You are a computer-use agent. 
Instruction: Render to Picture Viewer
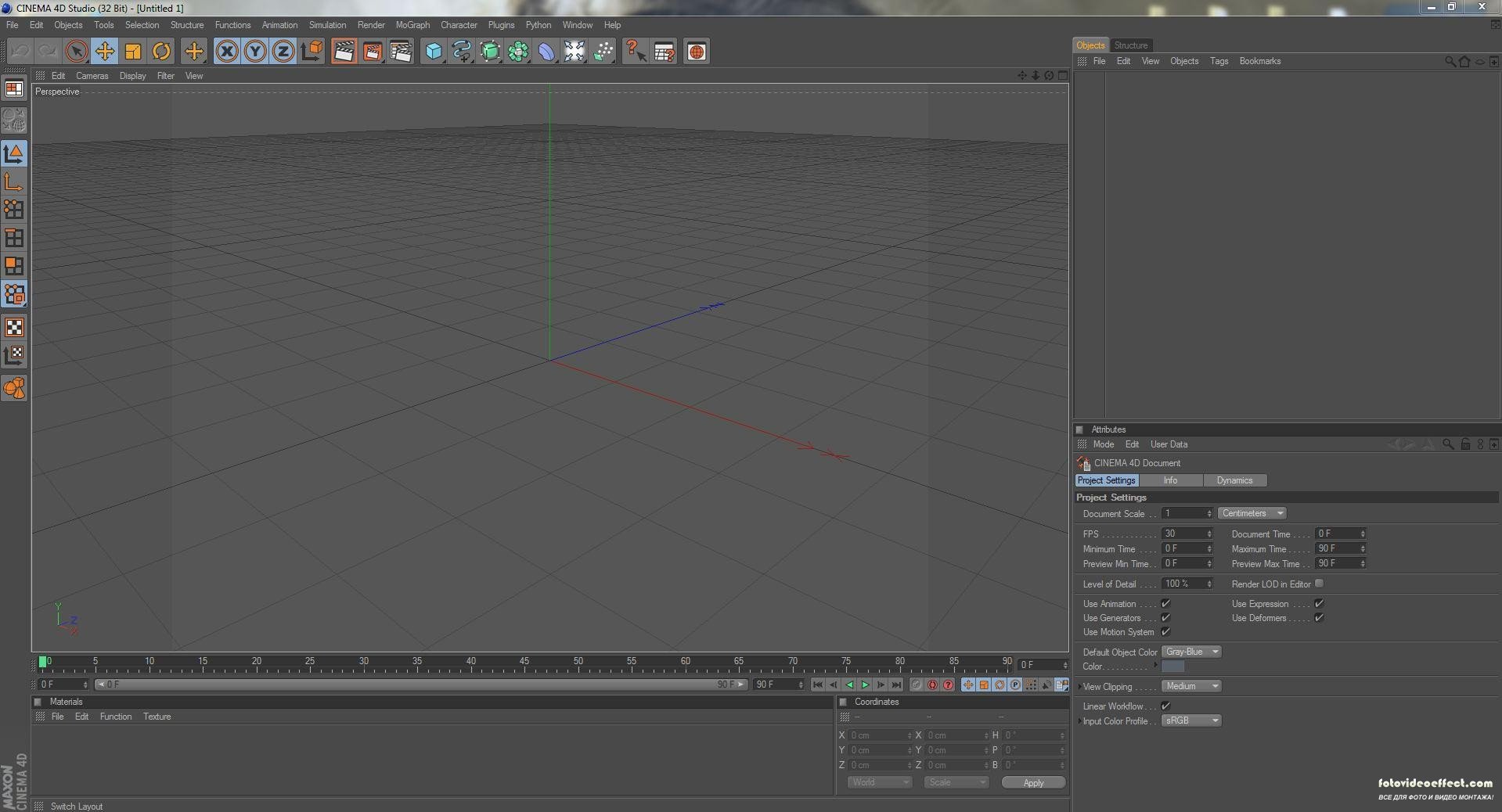click(x=373, y=52)
